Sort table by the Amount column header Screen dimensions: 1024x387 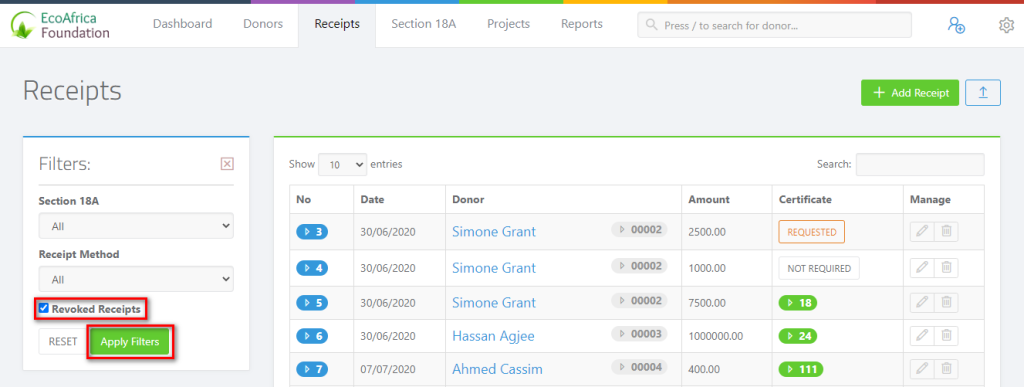click(x=726, y=200)
